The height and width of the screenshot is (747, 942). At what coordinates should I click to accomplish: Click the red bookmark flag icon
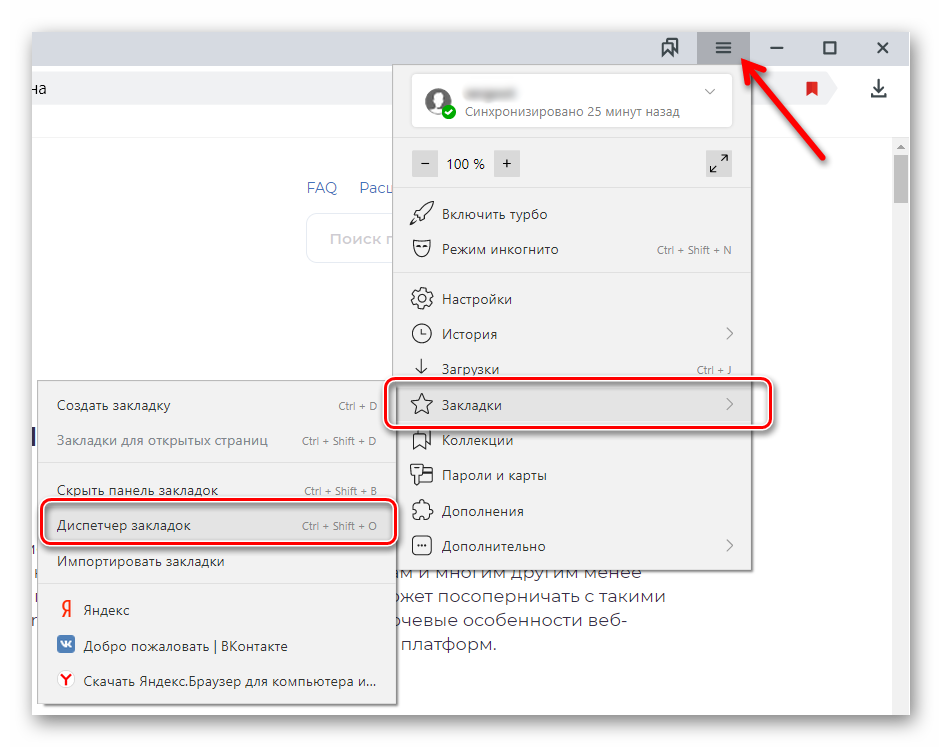811,89
